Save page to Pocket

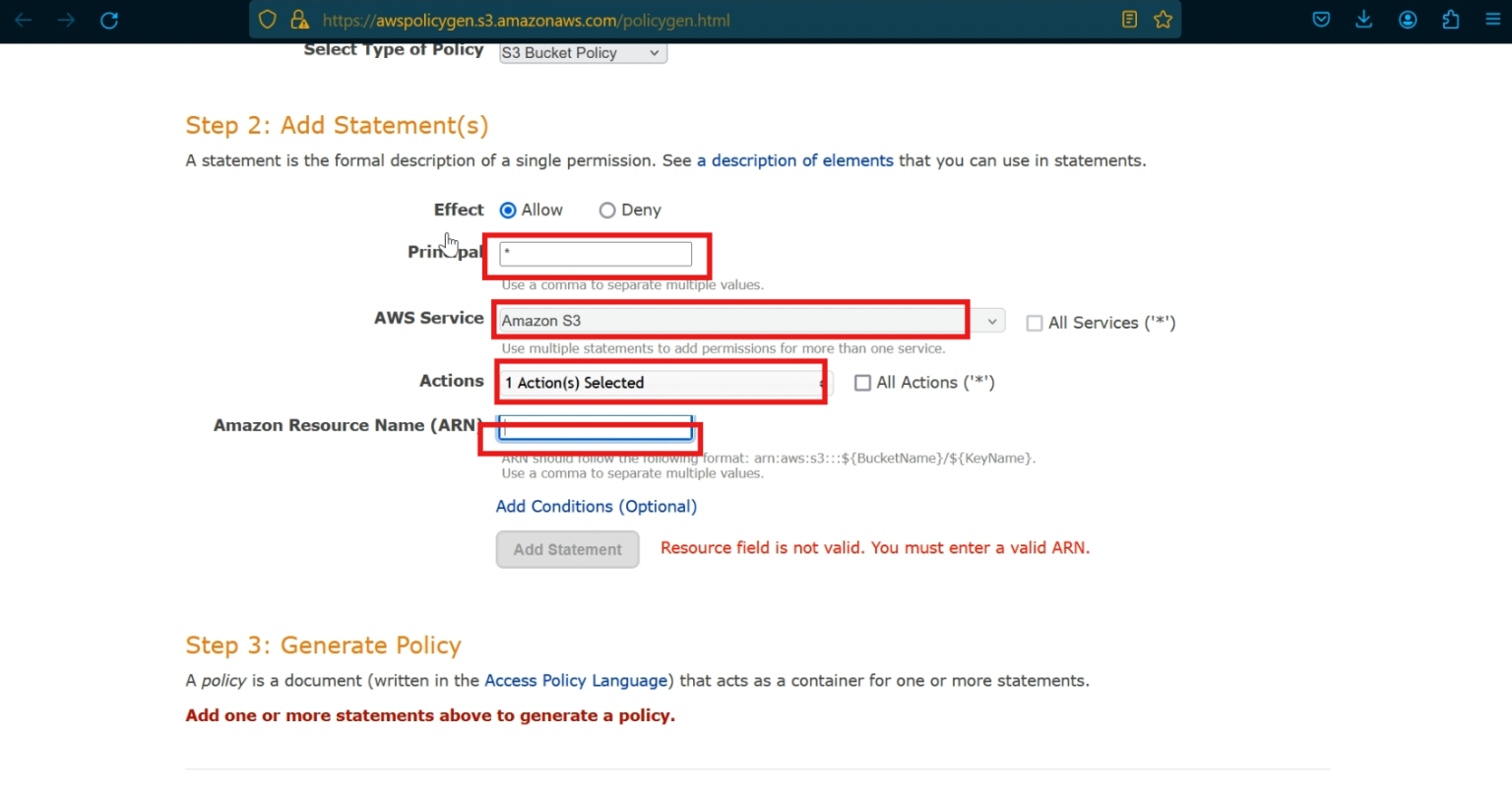[x=1321, y=19]
